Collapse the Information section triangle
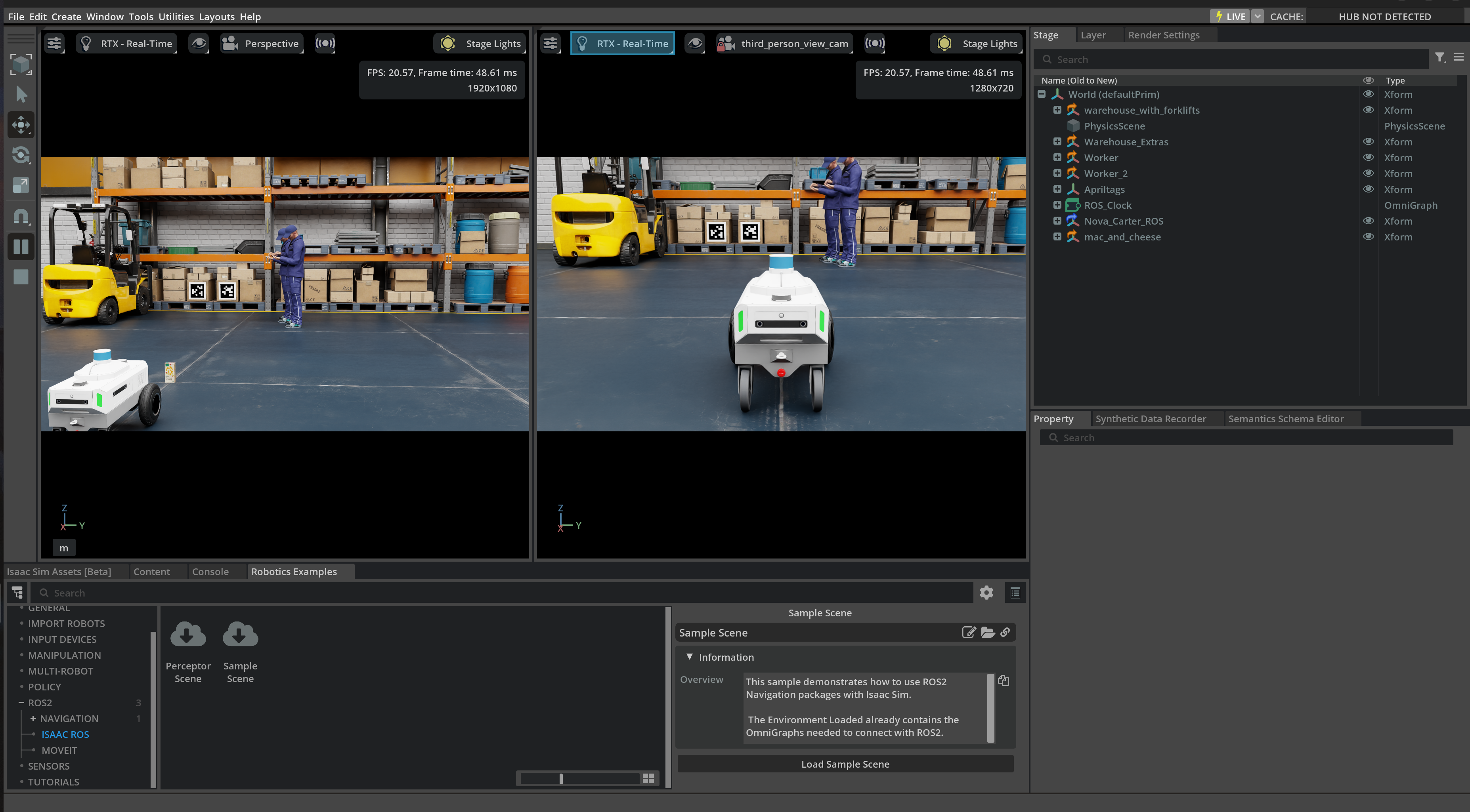 point(689,657)
